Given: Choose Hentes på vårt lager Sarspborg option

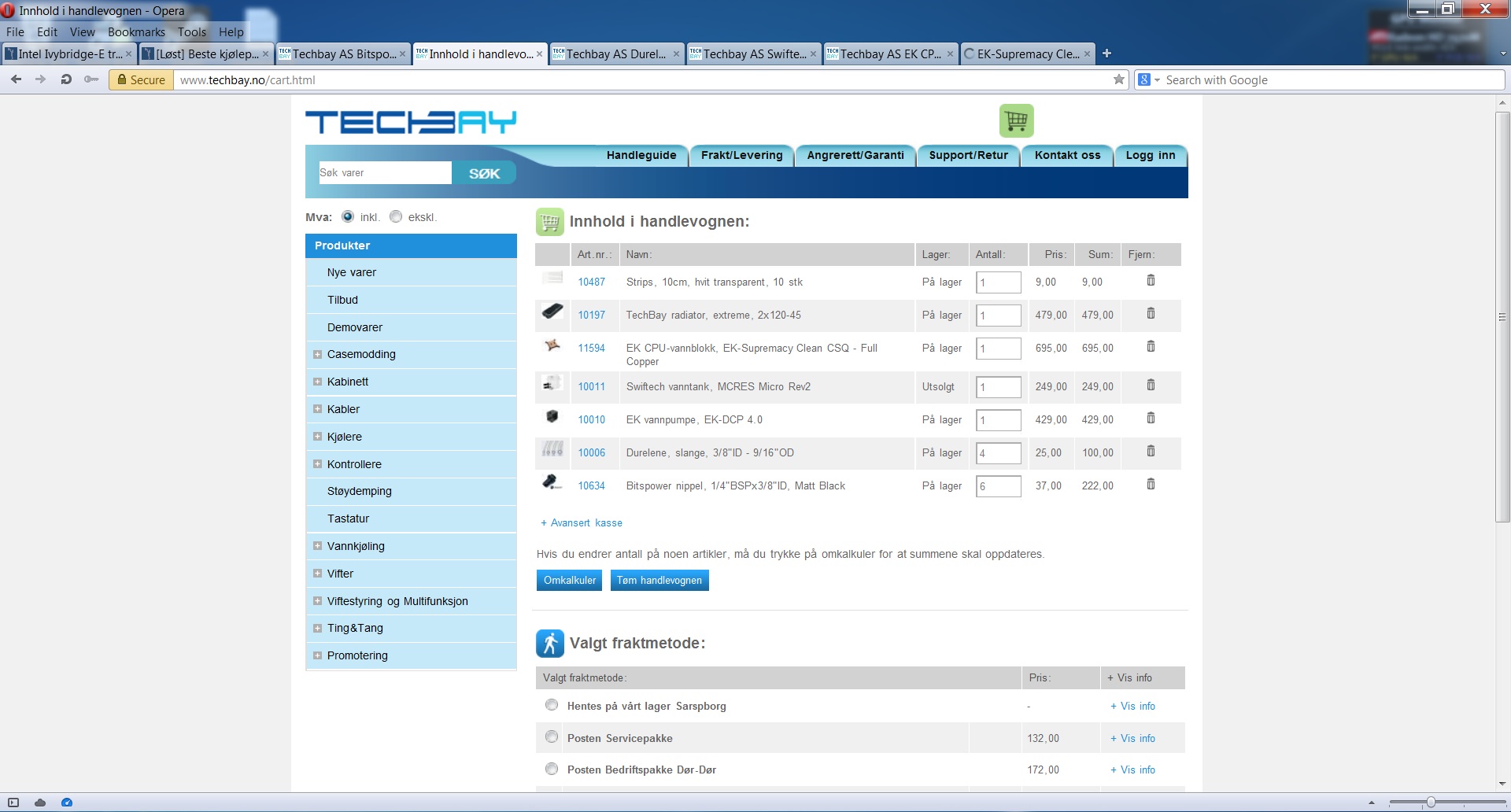Looking at the screenshot, I should tap(552, 705).
